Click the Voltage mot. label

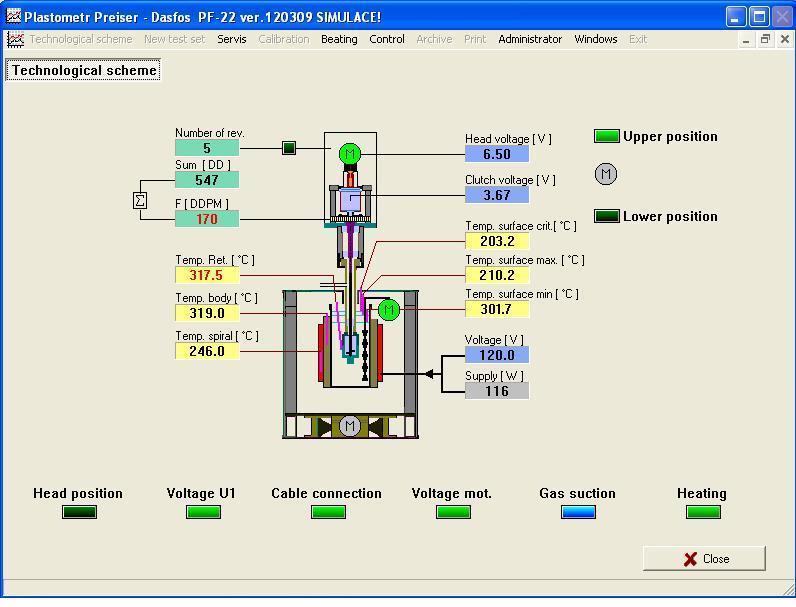pos(452,493)
